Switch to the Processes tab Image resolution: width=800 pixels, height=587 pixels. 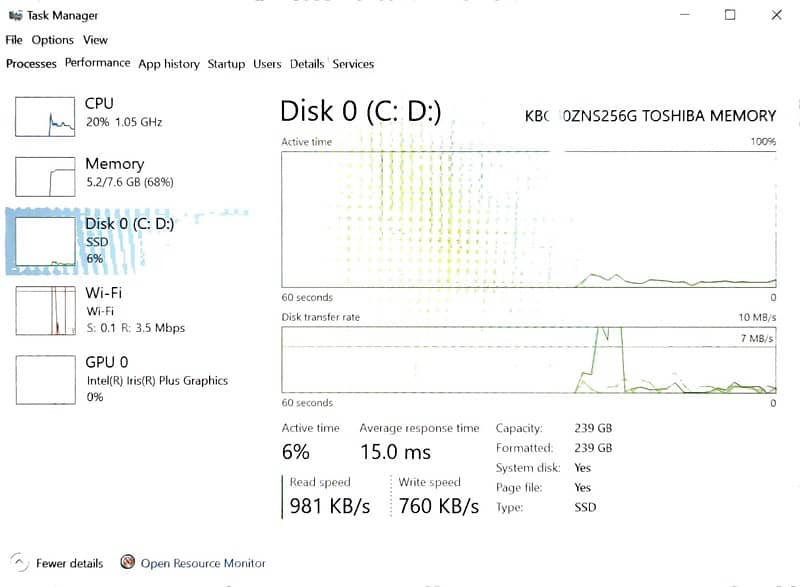(31, 64)
